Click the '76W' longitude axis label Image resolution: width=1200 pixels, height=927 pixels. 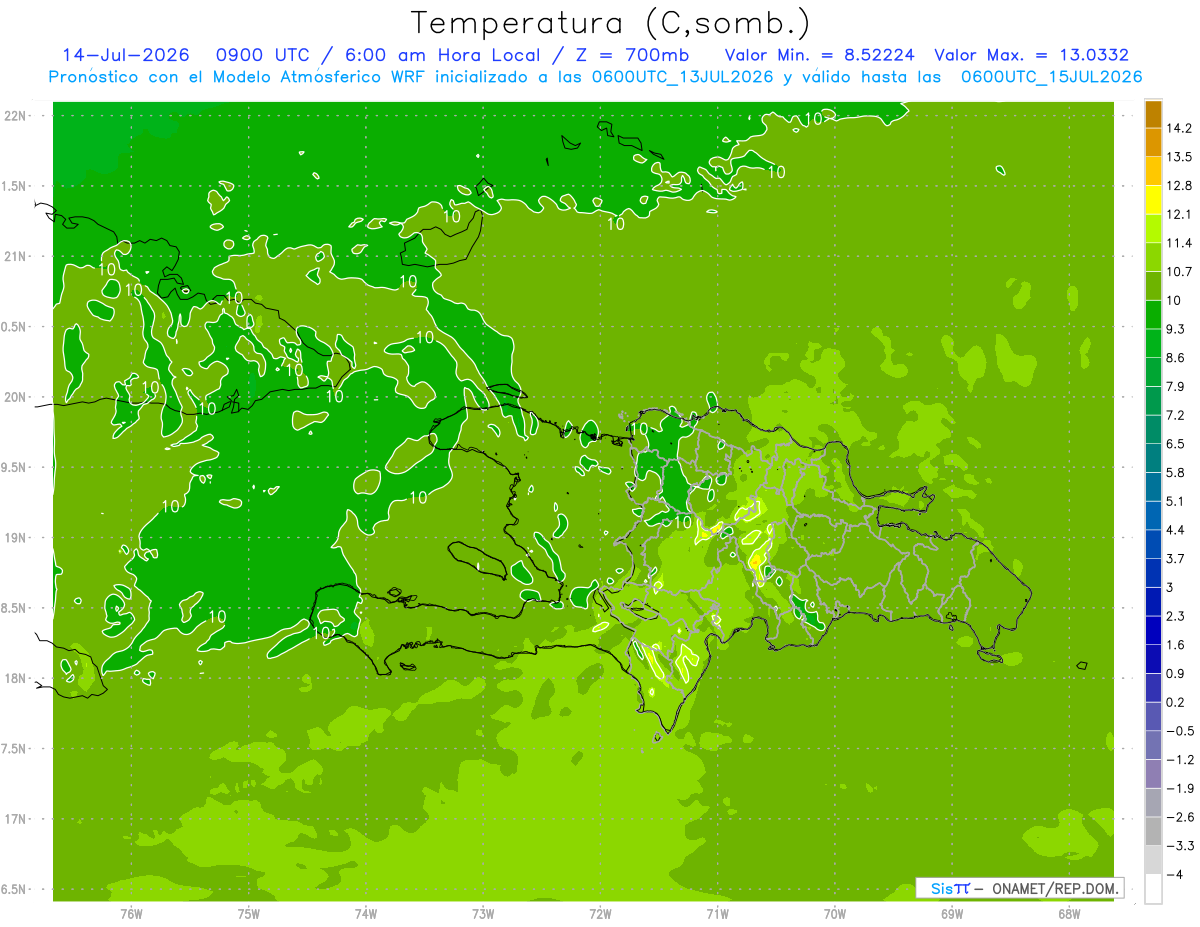click(x=131, y=914)
